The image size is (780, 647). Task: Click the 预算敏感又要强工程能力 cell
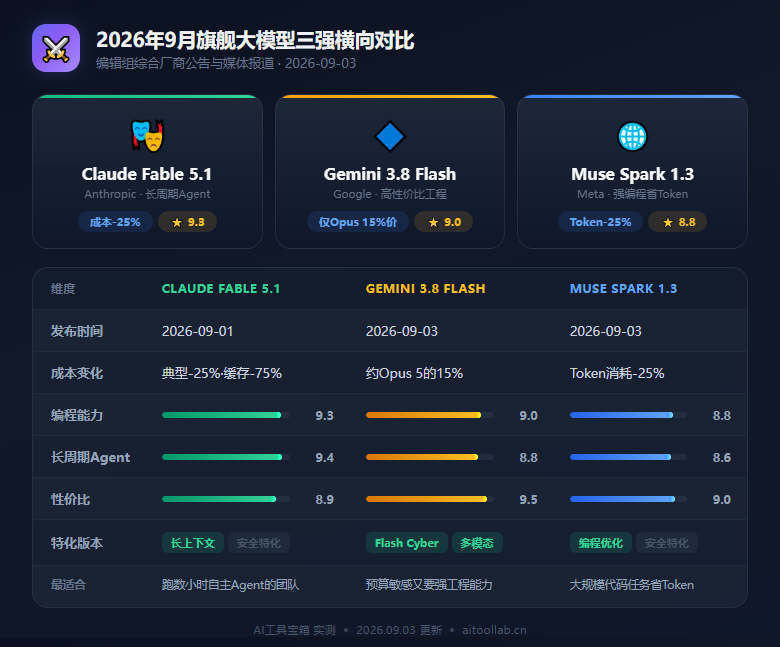tap(429, 585)
